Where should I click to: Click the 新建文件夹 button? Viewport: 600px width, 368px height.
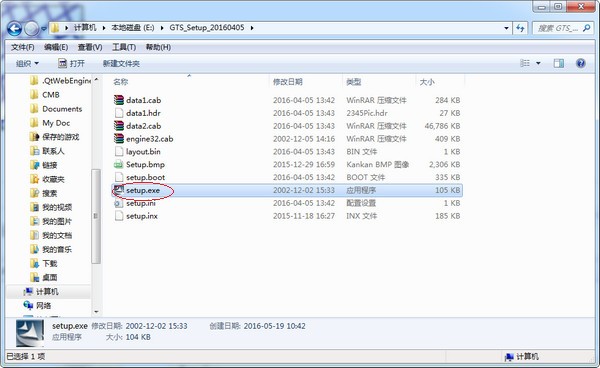(121, 64)
